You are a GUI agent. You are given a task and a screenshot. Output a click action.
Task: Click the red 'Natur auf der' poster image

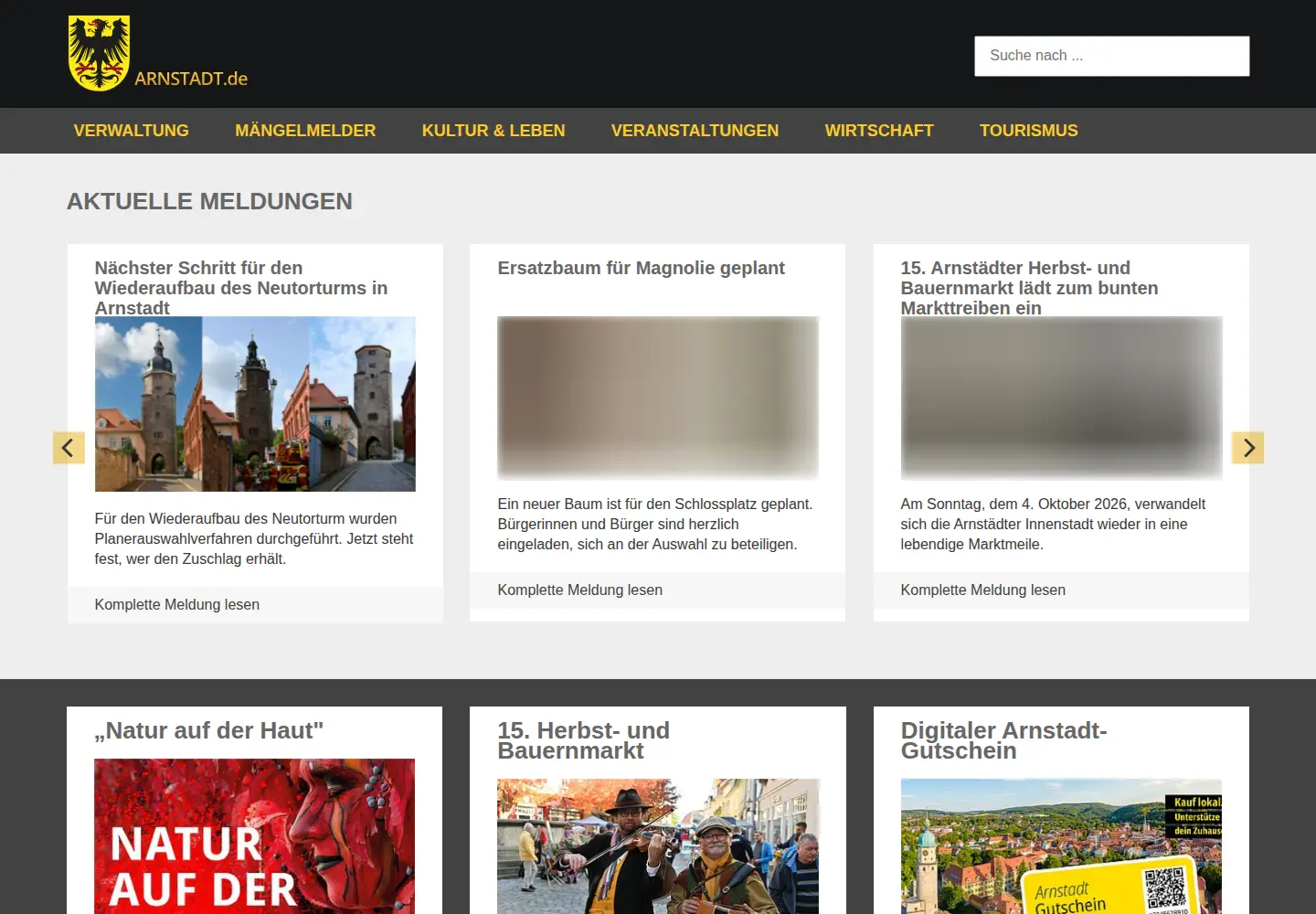pos(254,836)
